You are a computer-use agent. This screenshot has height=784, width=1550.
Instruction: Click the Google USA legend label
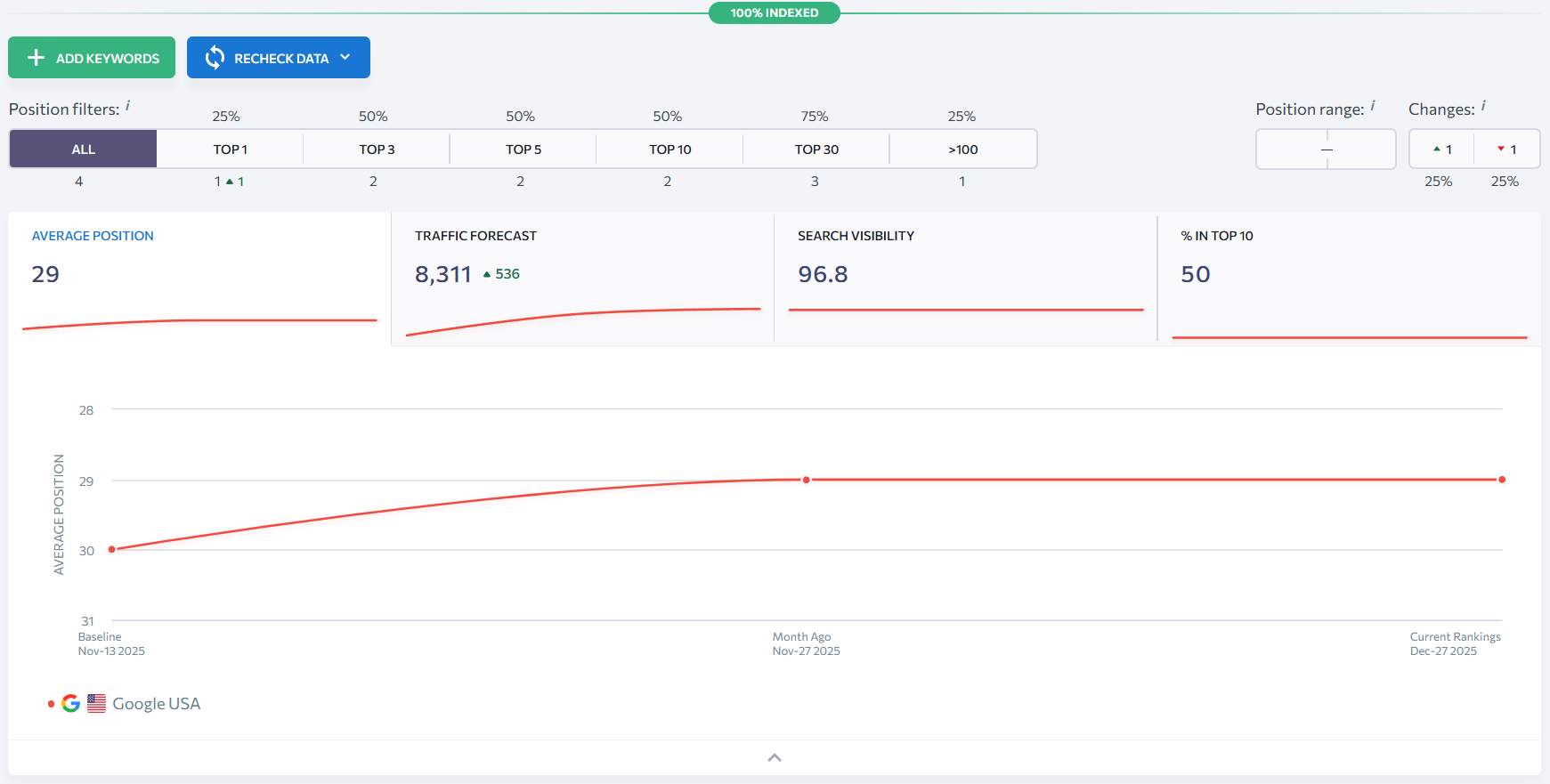[156, 704]
